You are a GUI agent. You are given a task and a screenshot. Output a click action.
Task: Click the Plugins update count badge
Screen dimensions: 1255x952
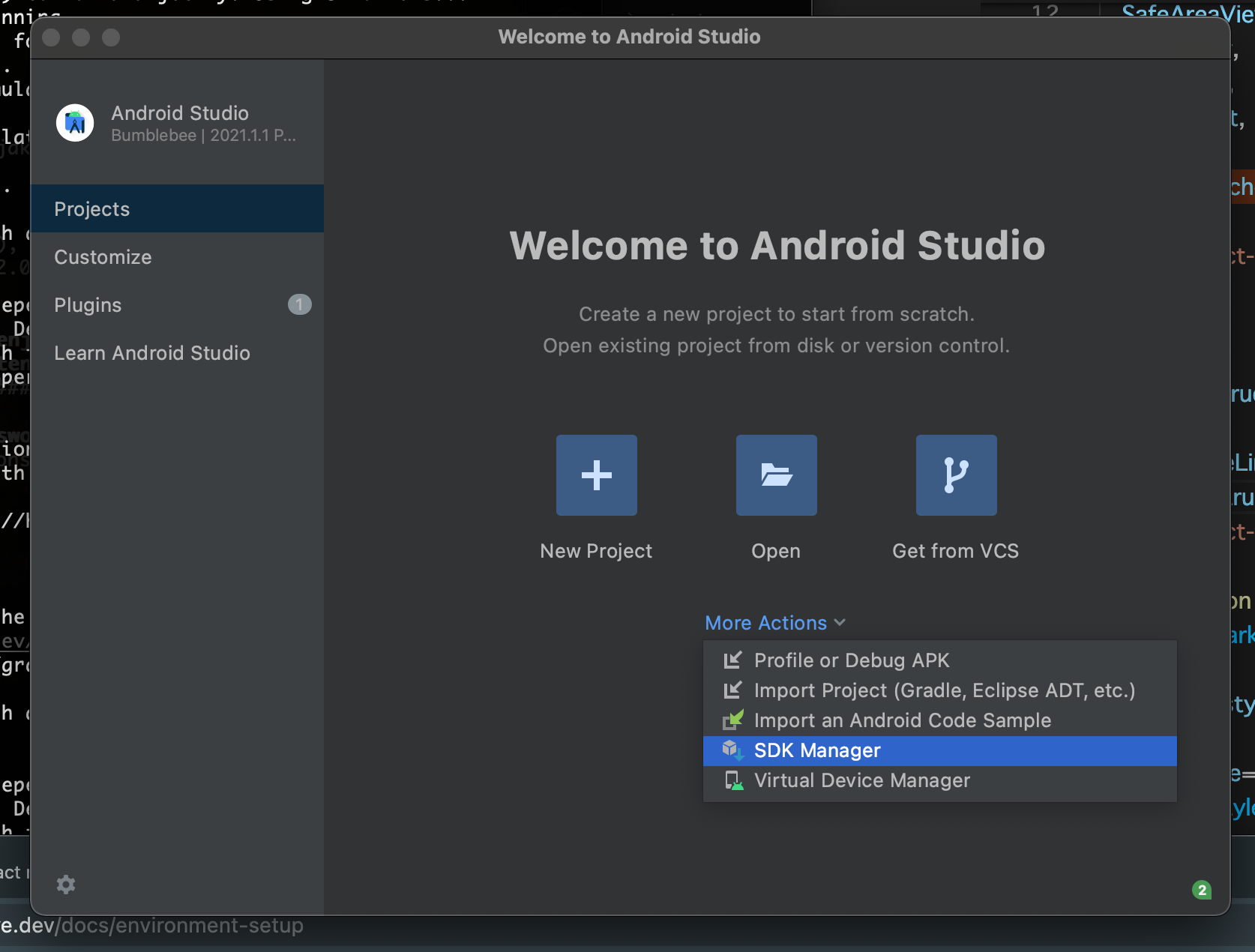tap(300, 304)
